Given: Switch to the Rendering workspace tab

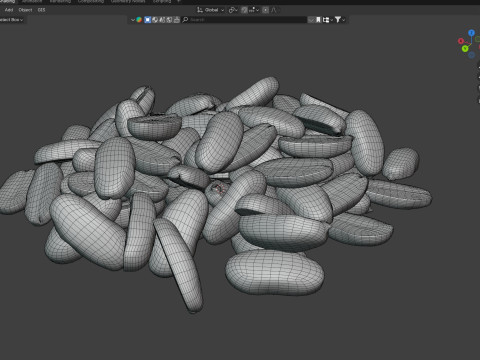Looking at the screenshot, I should [x=60, y=1].
